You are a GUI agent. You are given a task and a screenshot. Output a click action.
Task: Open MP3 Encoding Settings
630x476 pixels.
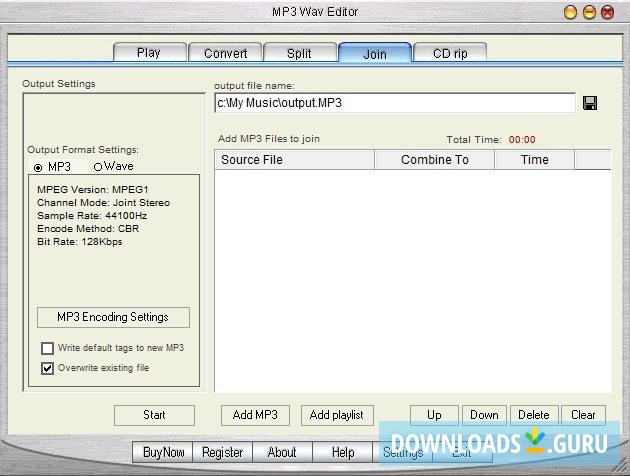point(113,317)
